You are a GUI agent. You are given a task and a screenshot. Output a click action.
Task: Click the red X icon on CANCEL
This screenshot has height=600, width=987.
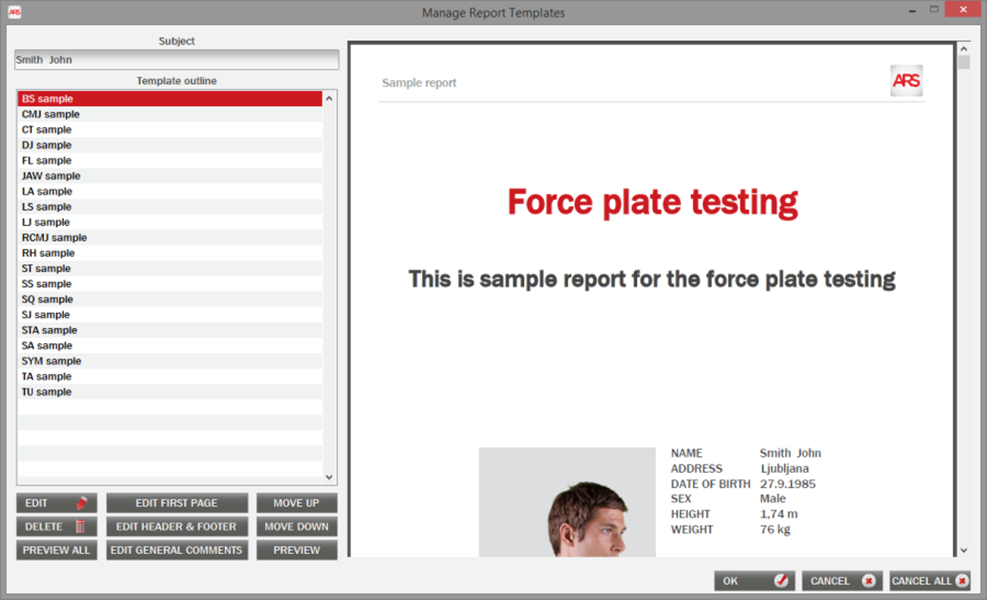pyautogui.click(x=868, y=581)
